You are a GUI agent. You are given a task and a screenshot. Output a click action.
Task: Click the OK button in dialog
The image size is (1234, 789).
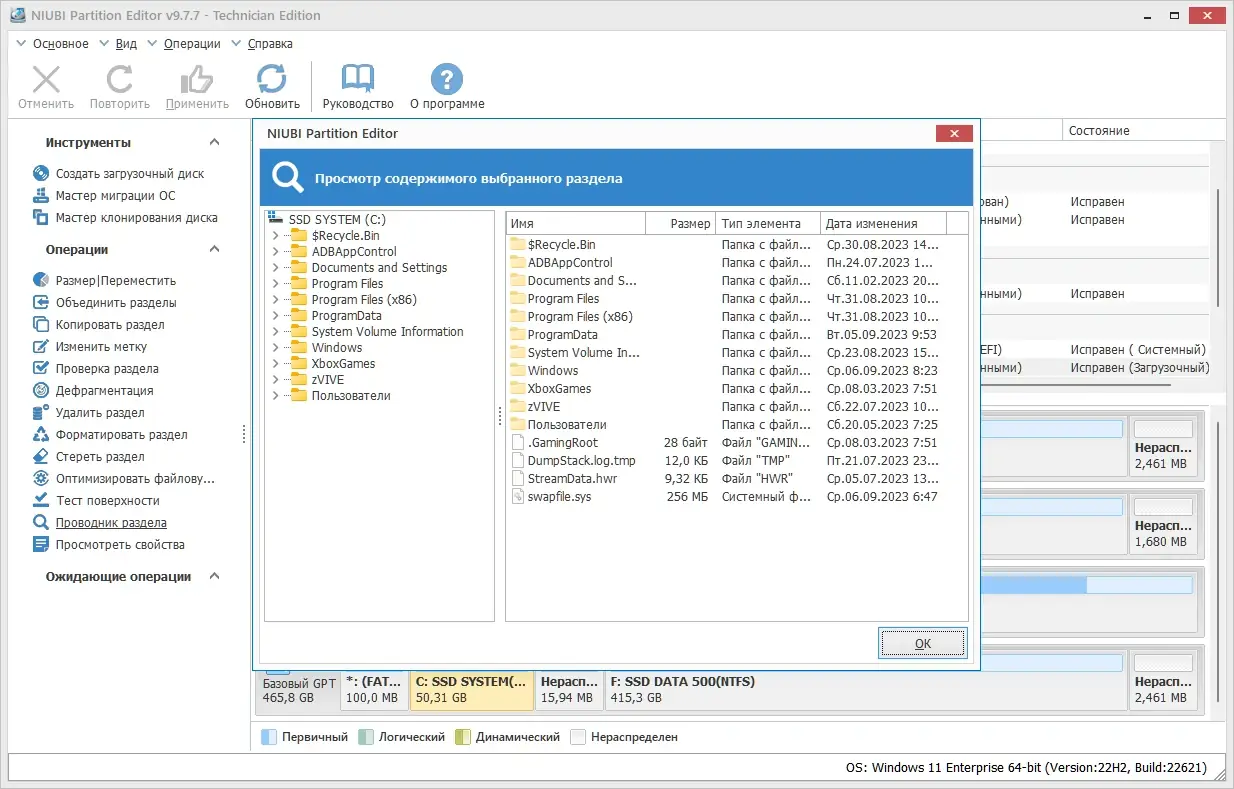[923, 643]
